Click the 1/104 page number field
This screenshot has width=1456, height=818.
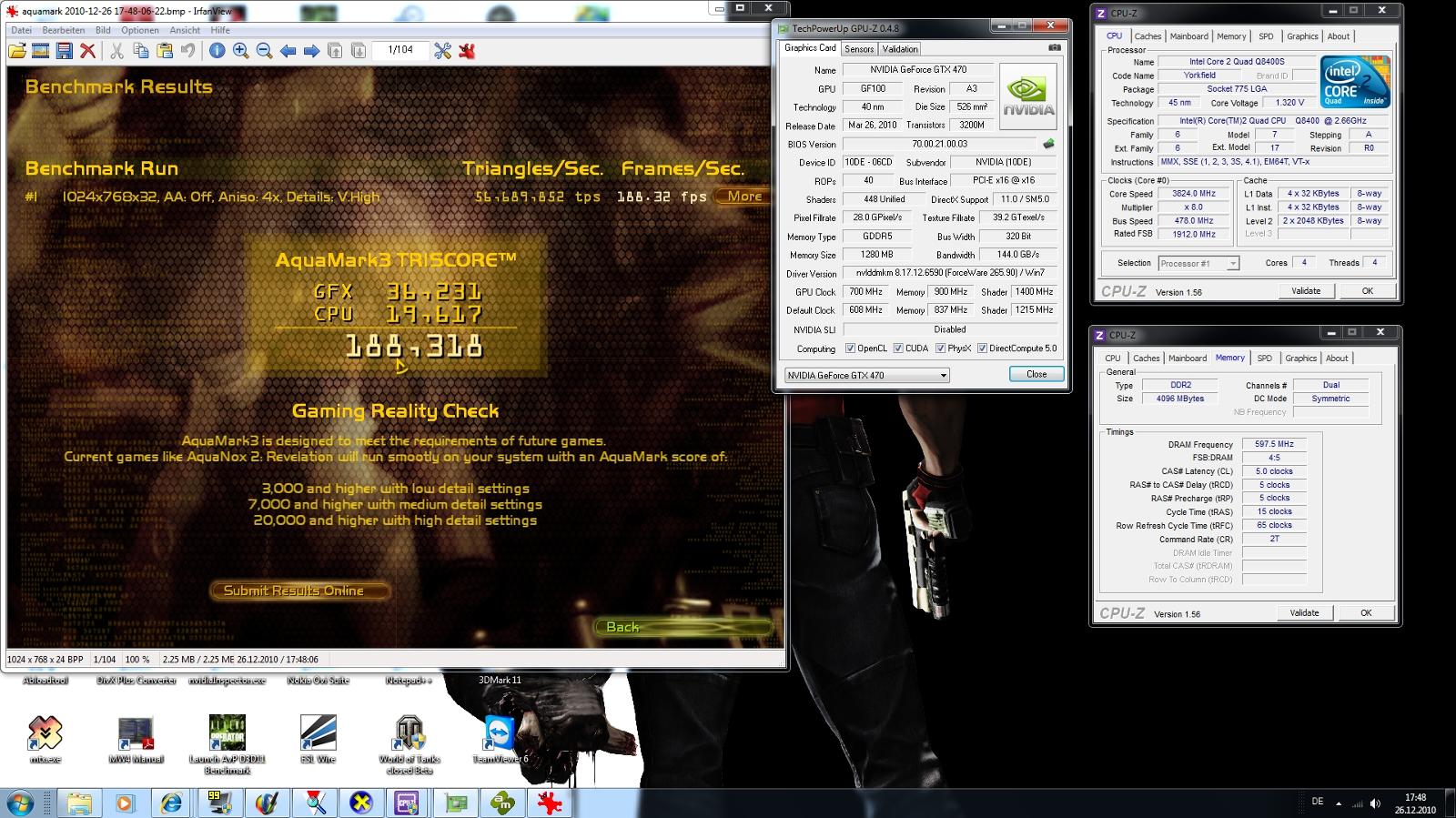(400, 50)
